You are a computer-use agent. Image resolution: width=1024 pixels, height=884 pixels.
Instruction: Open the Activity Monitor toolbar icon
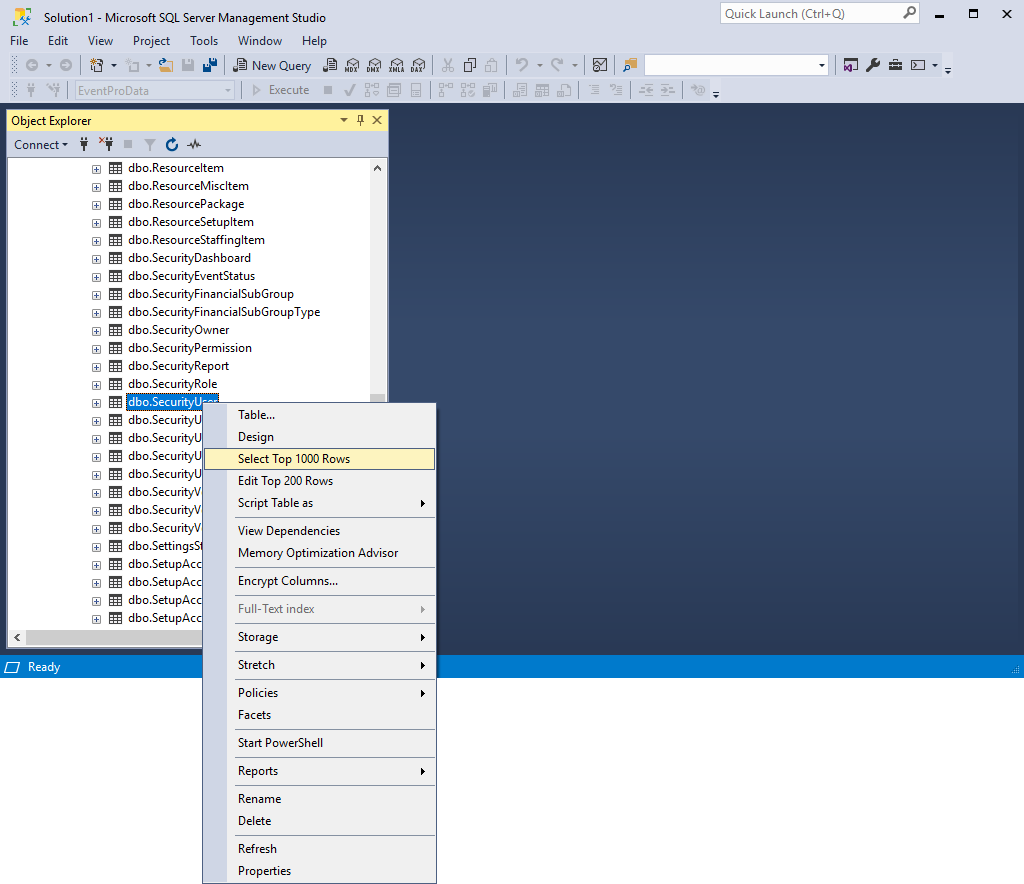coord(600,65)
